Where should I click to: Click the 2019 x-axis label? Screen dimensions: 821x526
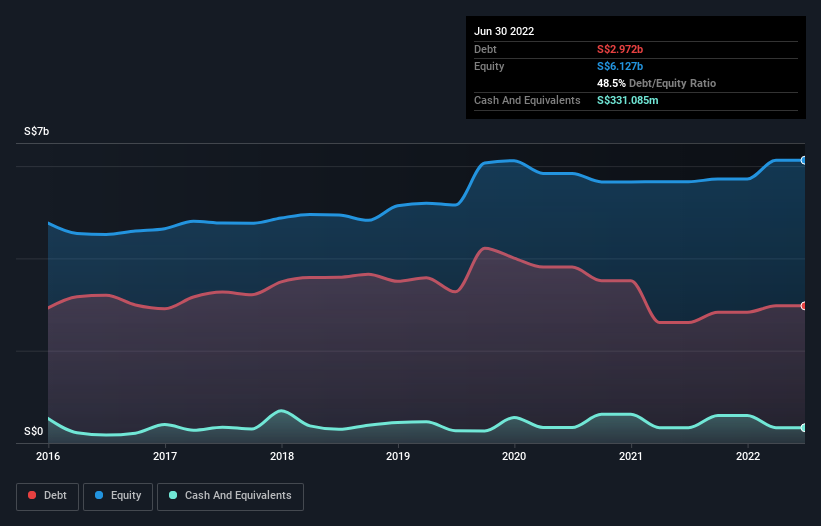[398, 456]
